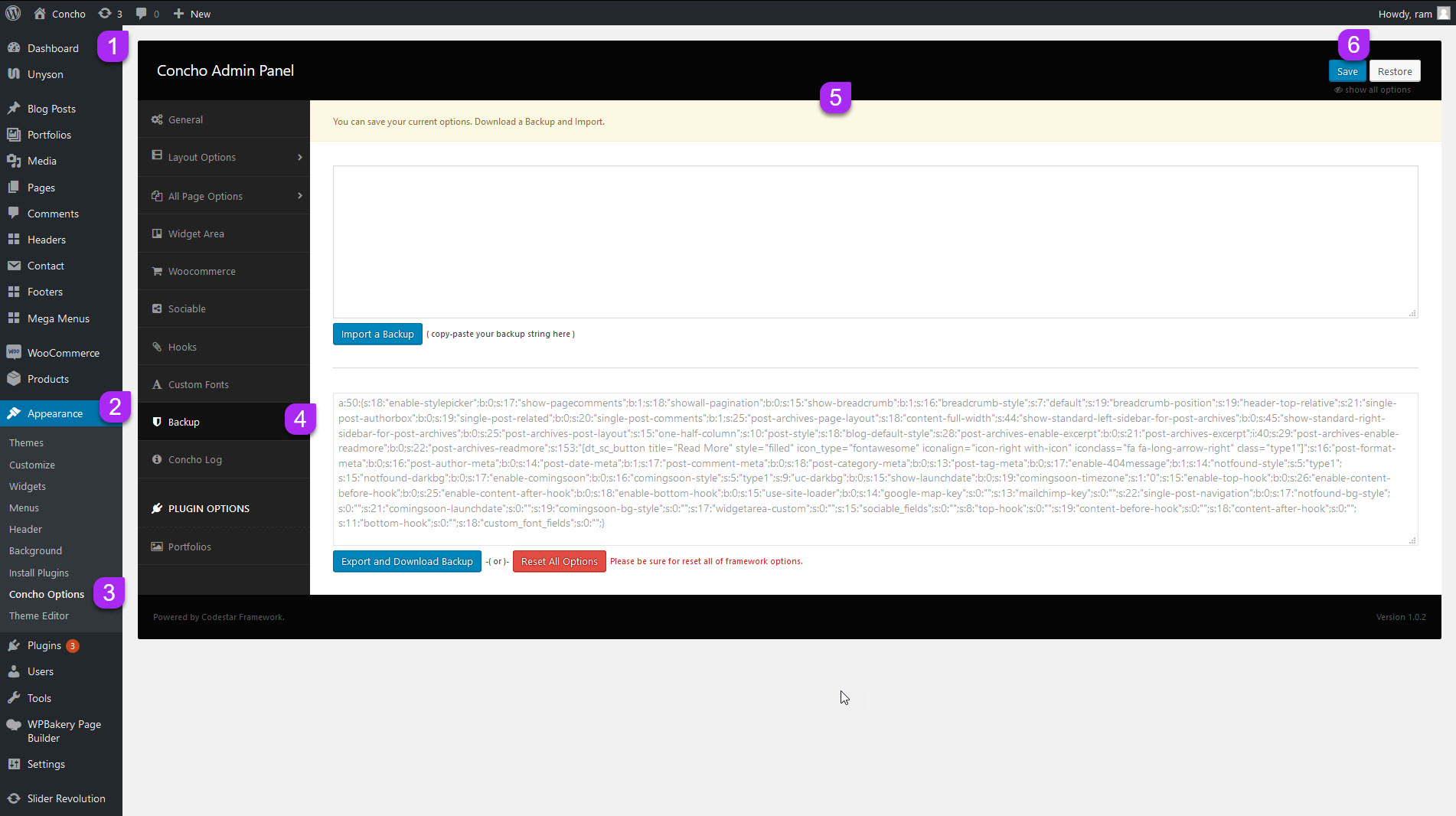The height and width of the screenshot is (816, 1456).
Task: Click the WooCommerce icon in the sidebar
Action: (x=14, y=352)
